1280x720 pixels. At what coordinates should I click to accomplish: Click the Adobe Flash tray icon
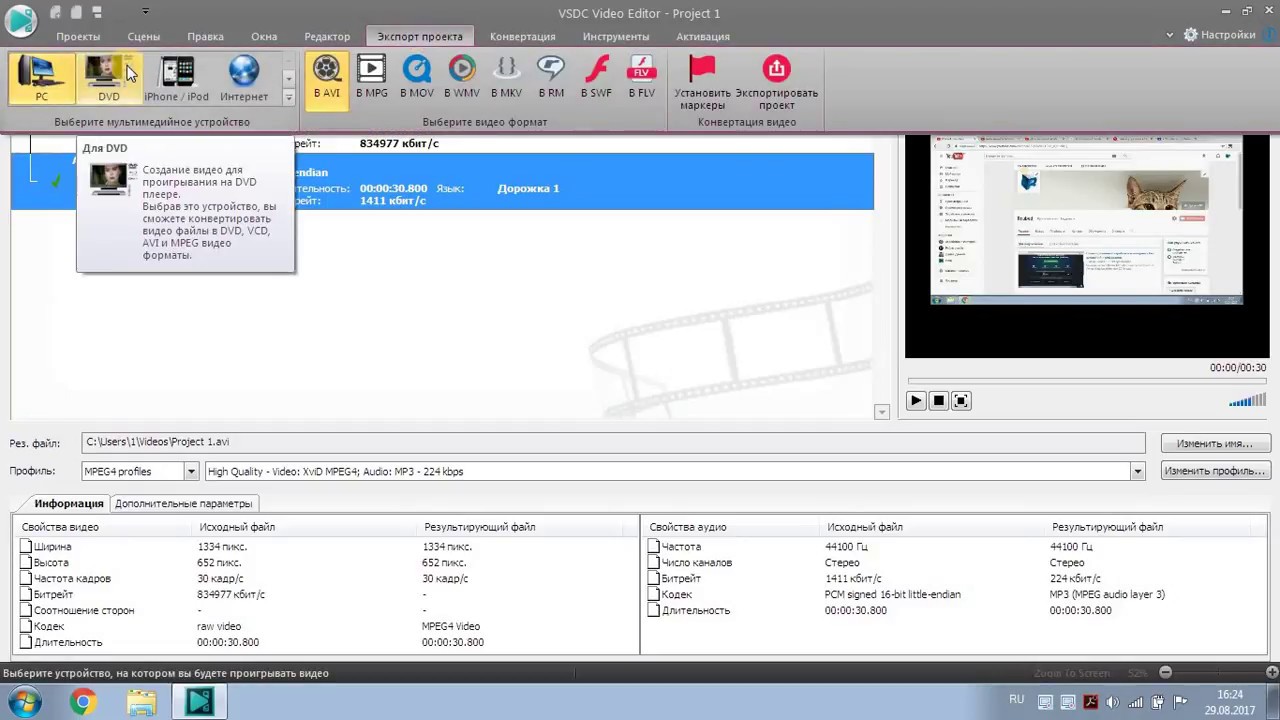coord(1090,702)
